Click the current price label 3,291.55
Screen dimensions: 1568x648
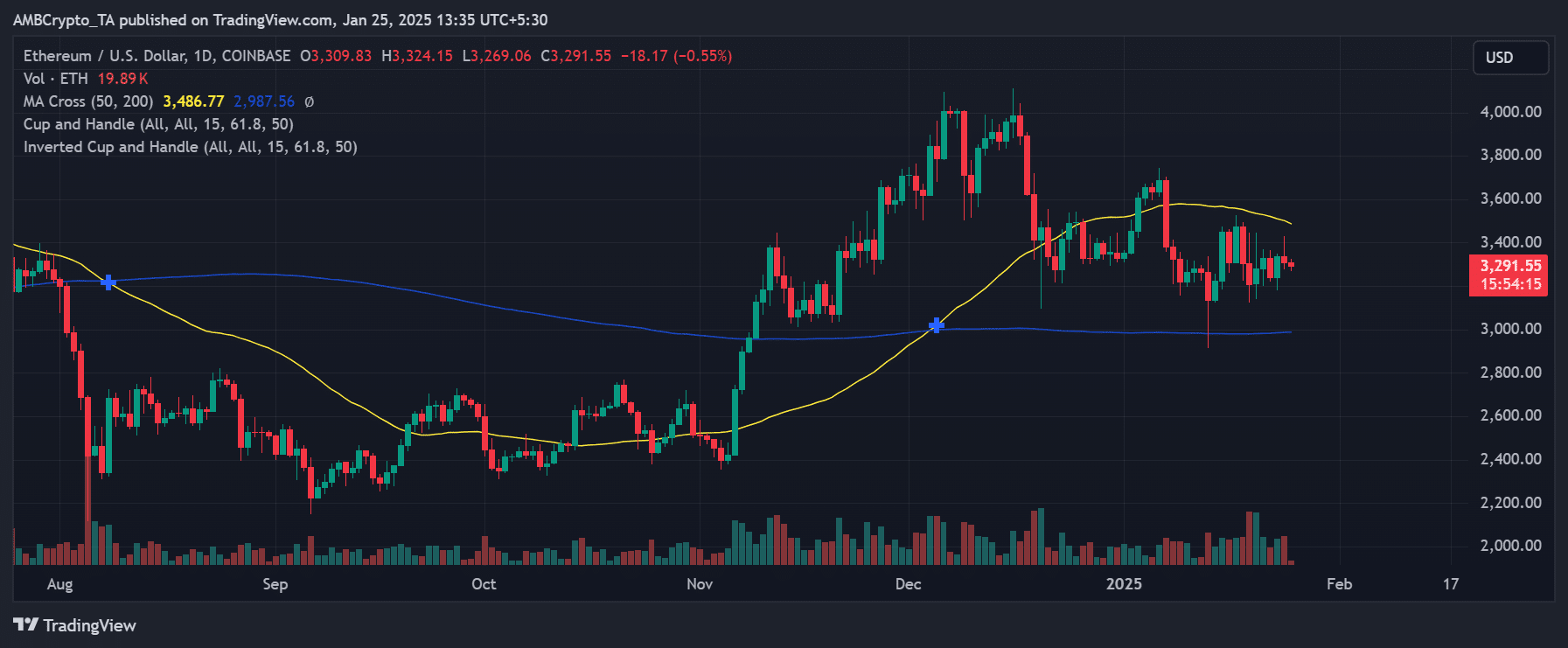tap(1509, 266)
